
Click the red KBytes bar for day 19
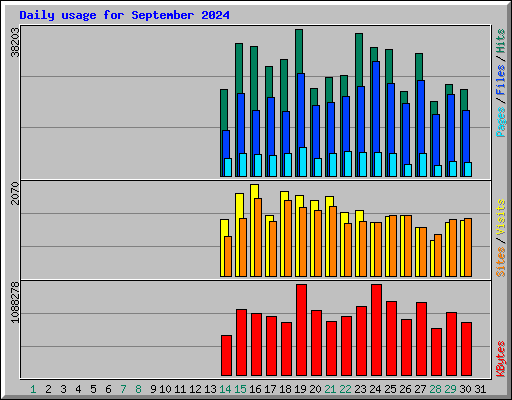tap(301, 330)
